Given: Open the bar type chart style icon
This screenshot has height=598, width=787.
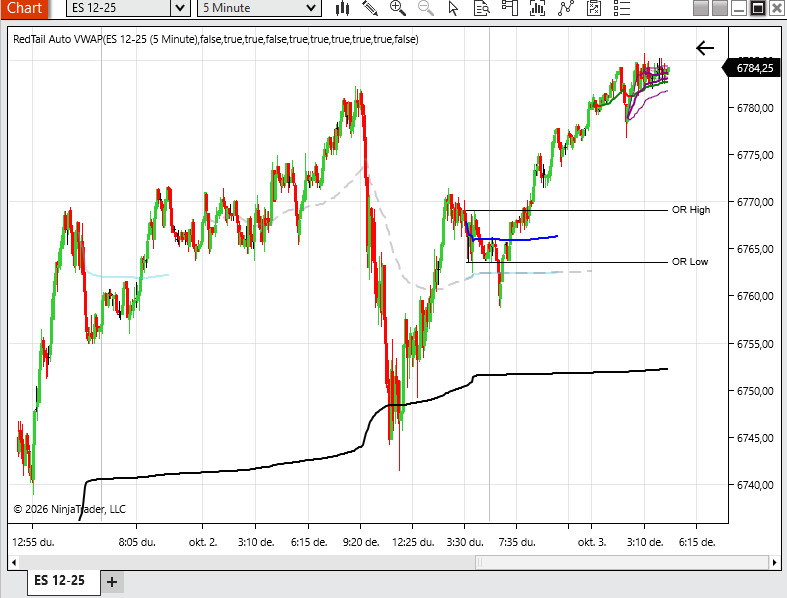Looking at the screenshot, I should [343, 8].
